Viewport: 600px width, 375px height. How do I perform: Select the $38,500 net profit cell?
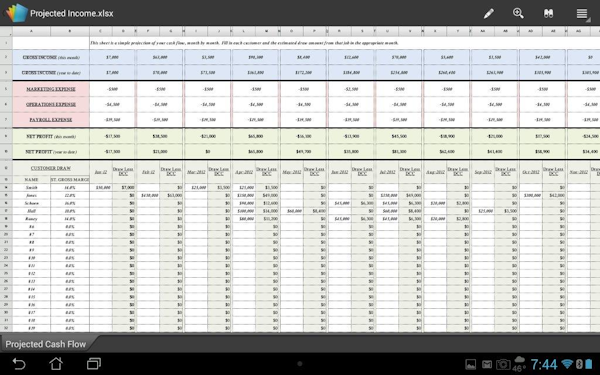pos(160,136)
